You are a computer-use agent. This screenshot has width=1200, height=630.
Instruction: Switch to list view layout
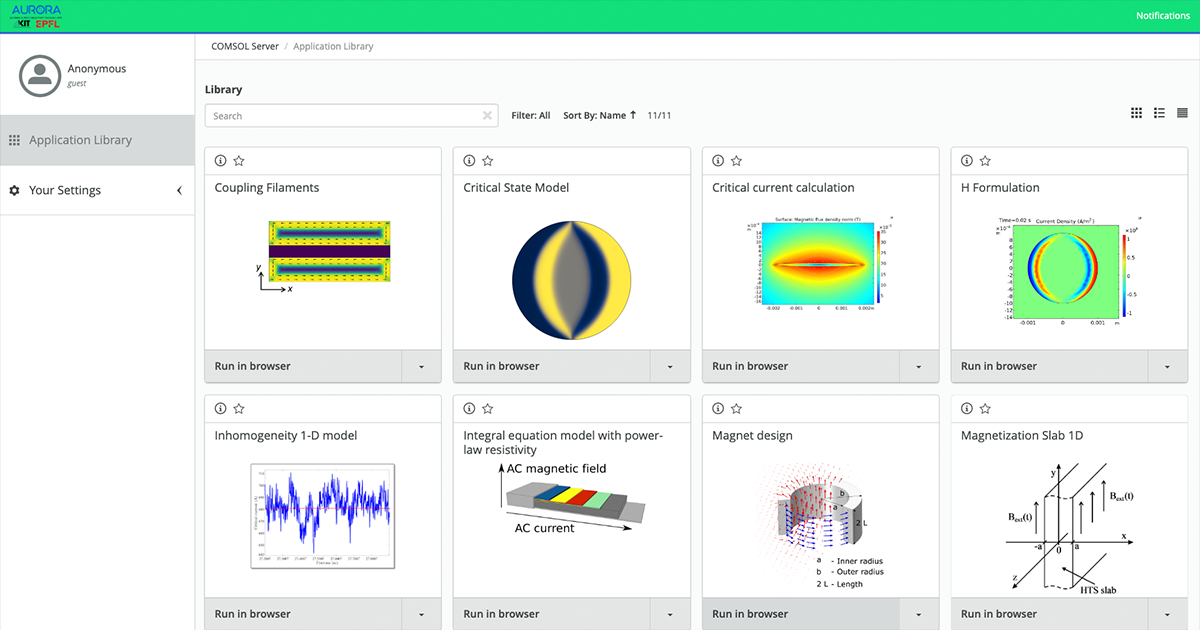click(x=1159, y=112)
